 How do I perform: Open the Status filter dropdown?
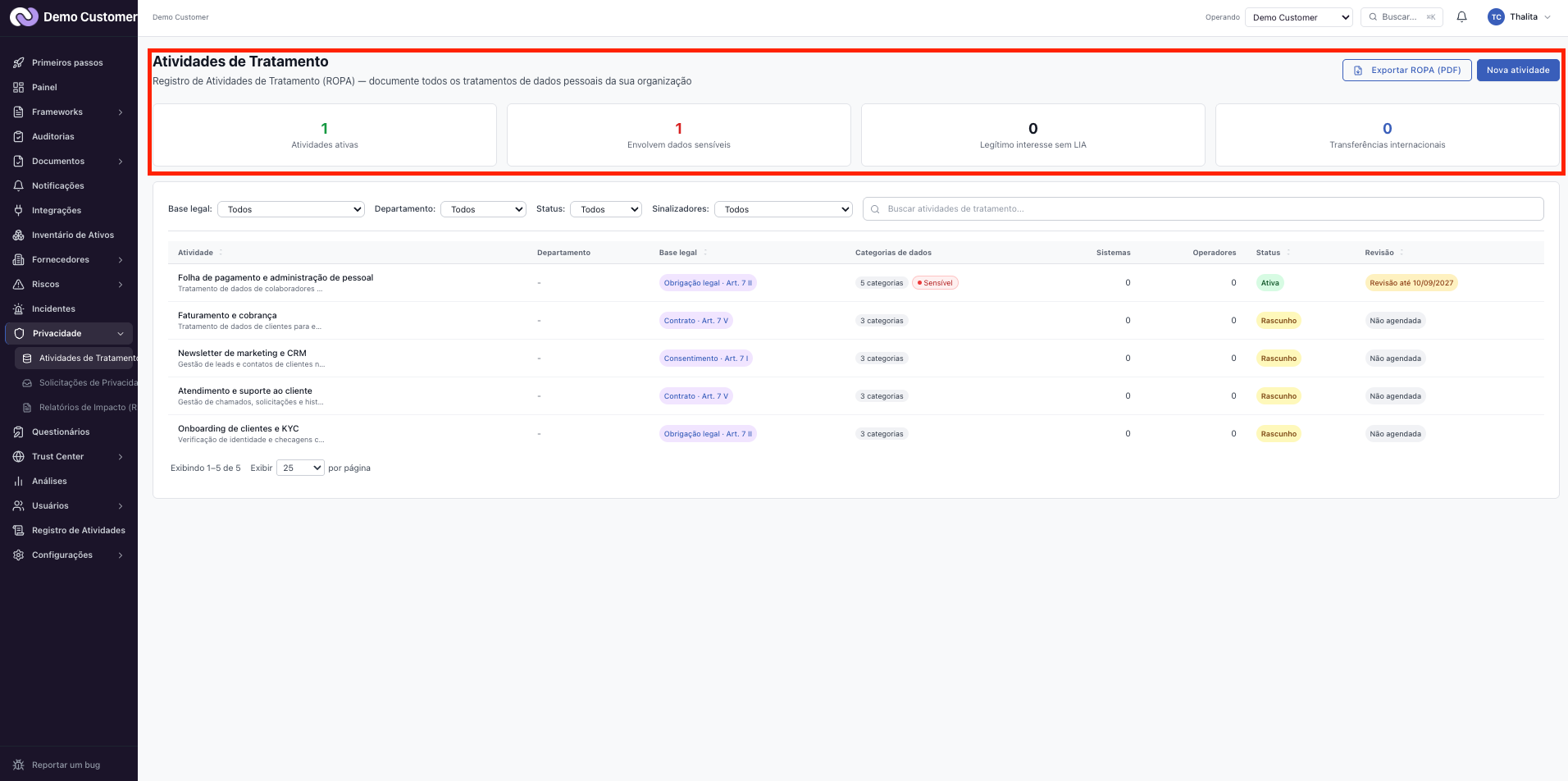pos(606,209)
